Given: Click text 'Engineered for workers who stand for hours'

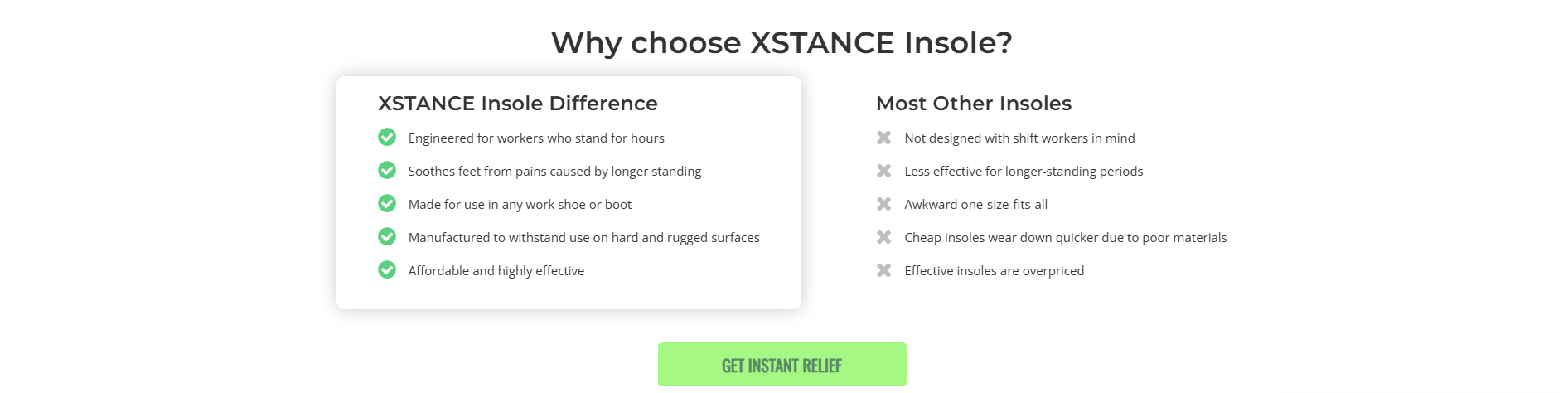Looking at the screenshot, I should coord(536,138).
